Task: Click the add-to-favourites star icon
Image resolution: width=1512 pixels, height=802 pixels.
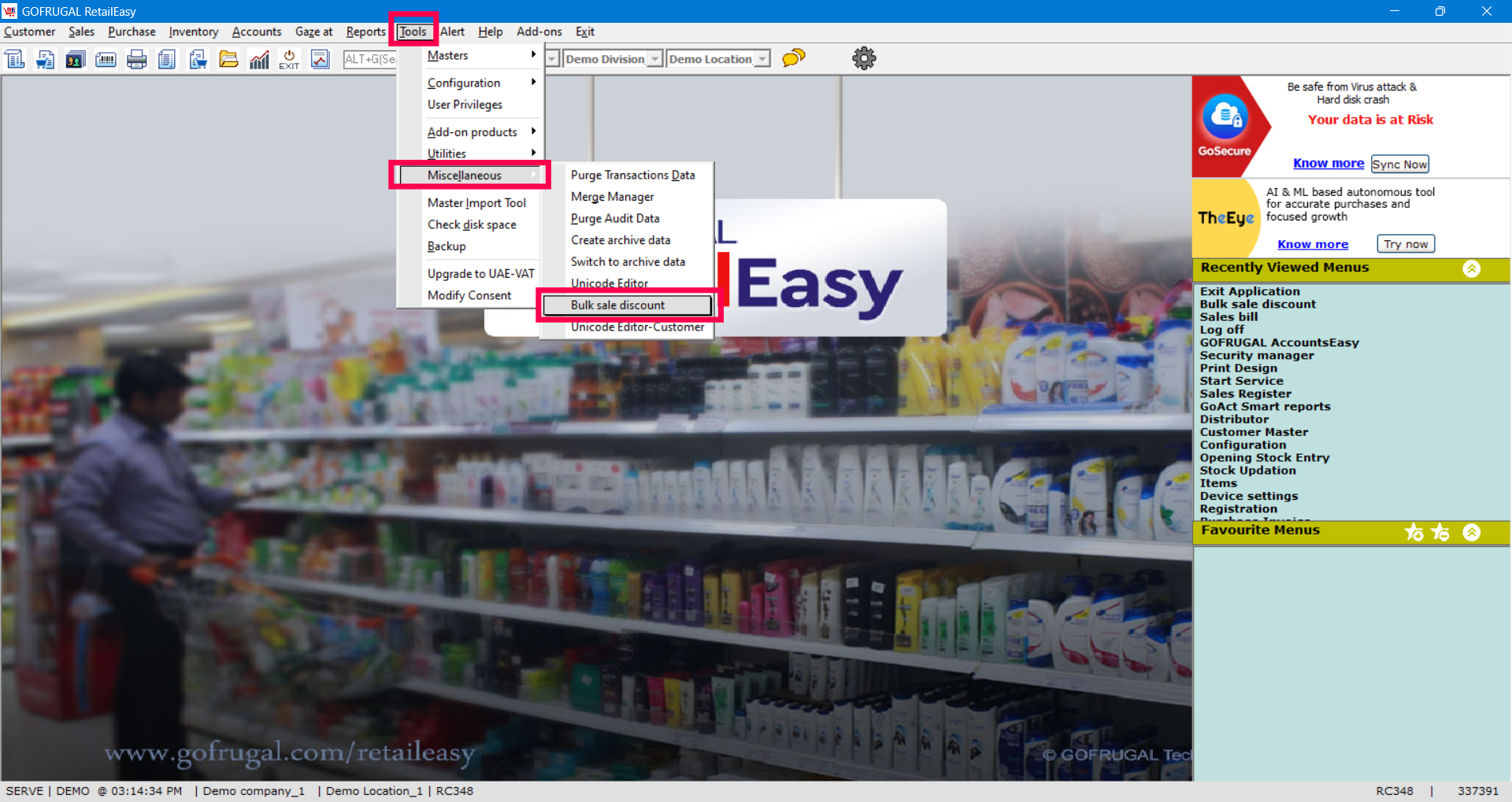Action: [x=1414, y=532]
